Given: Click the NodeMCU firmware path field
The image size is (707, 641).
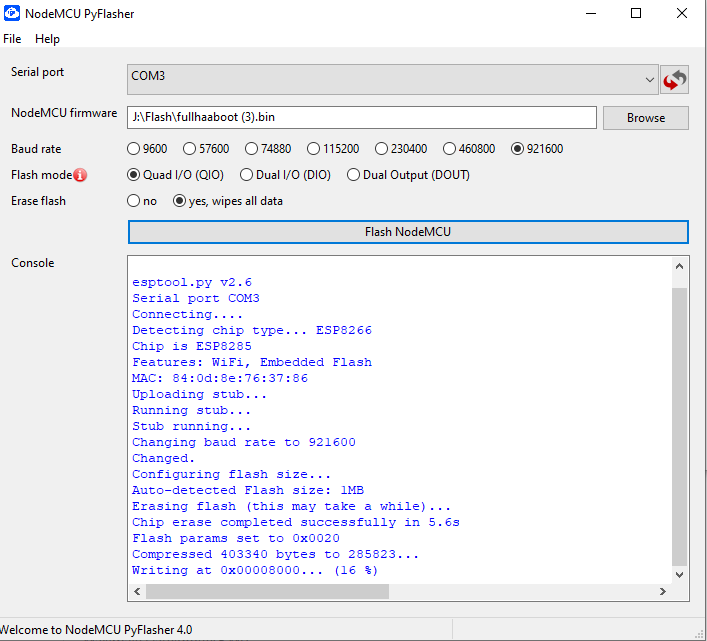Looking at the screenshot, I should (362, 118).
